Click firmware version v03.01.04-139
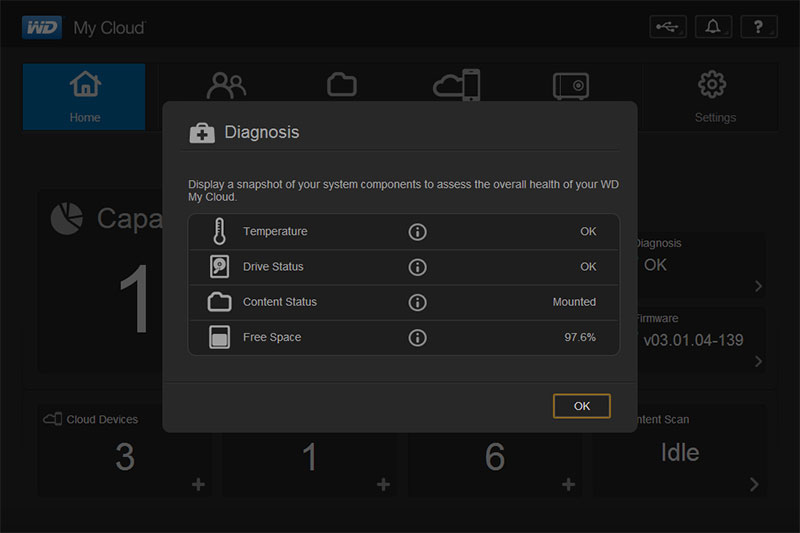Image resolution: width=800 pixels, height=533 pixels. [693, 340]
